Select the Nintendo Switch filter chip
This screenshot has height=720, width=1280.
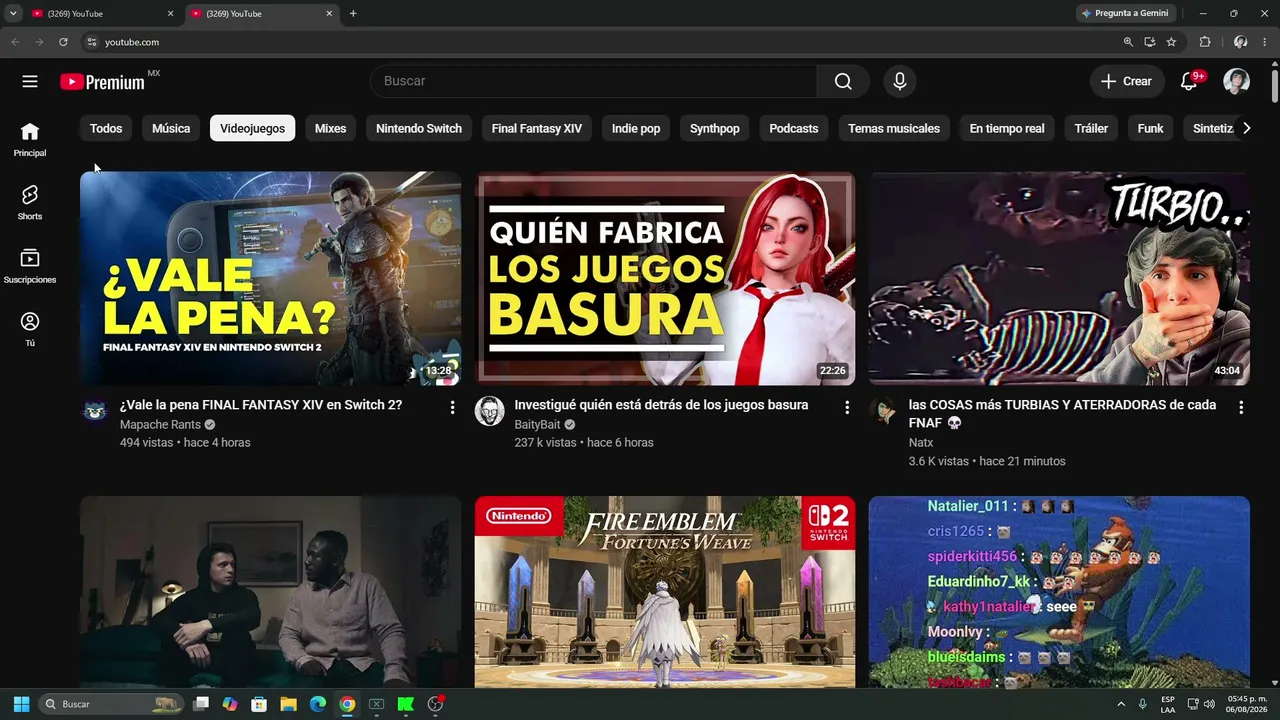click(x=419, y=128)
